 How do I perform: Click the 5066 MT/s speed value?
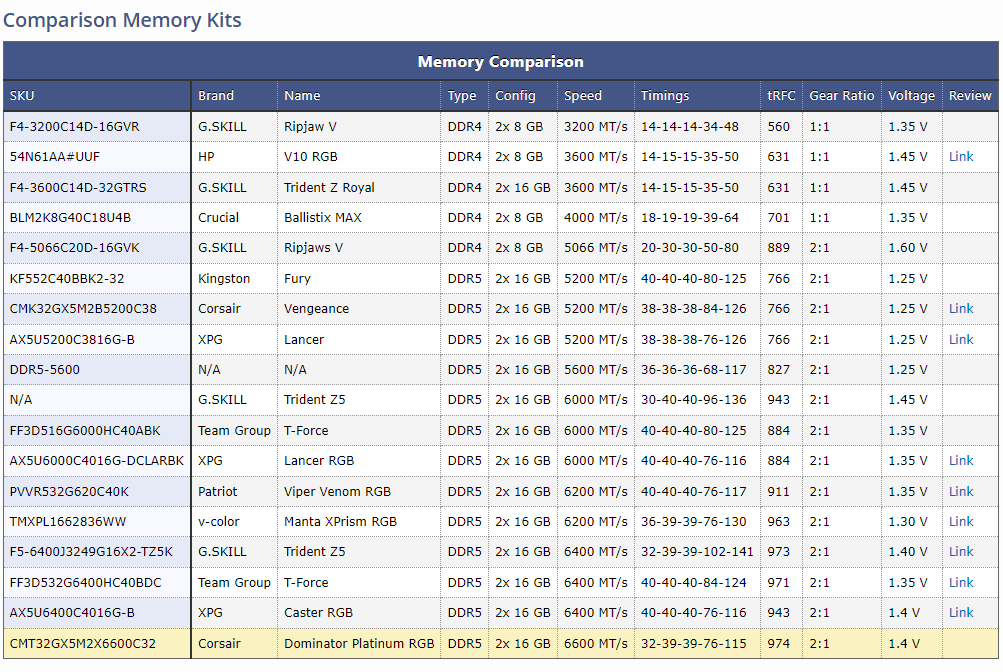tap(596, 248)
